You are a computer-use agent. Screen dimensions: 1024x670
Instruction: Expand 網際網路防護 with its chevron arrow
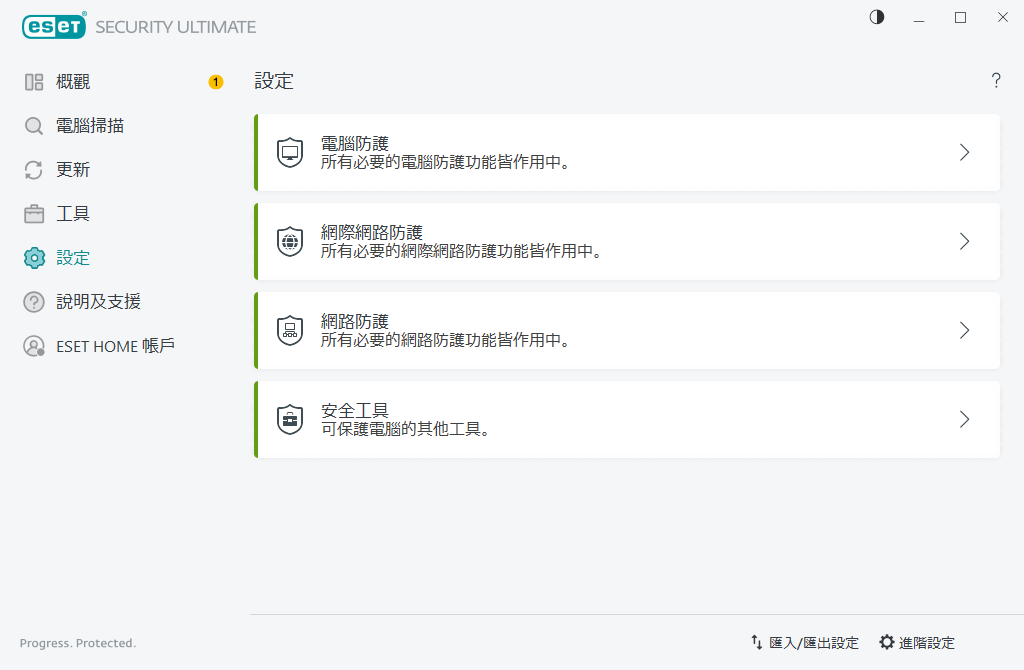click(x=965, y=242)
